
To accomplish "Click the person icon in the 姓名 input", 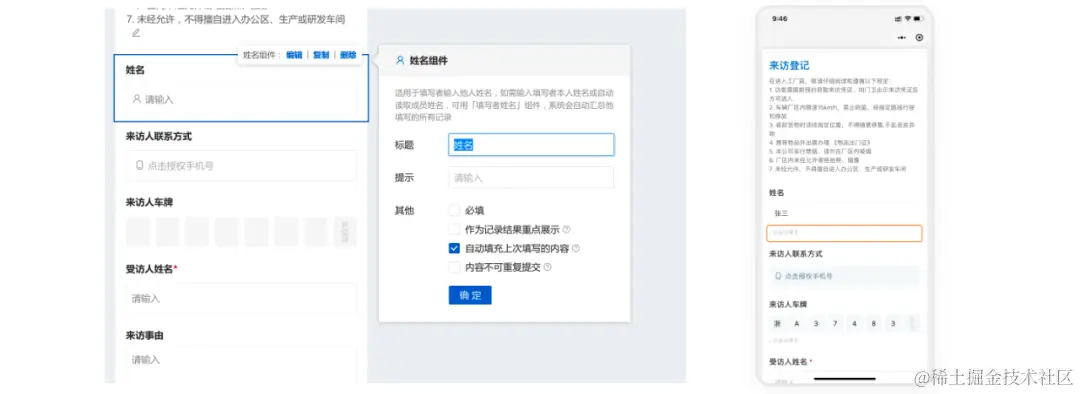I will [136, 99].
